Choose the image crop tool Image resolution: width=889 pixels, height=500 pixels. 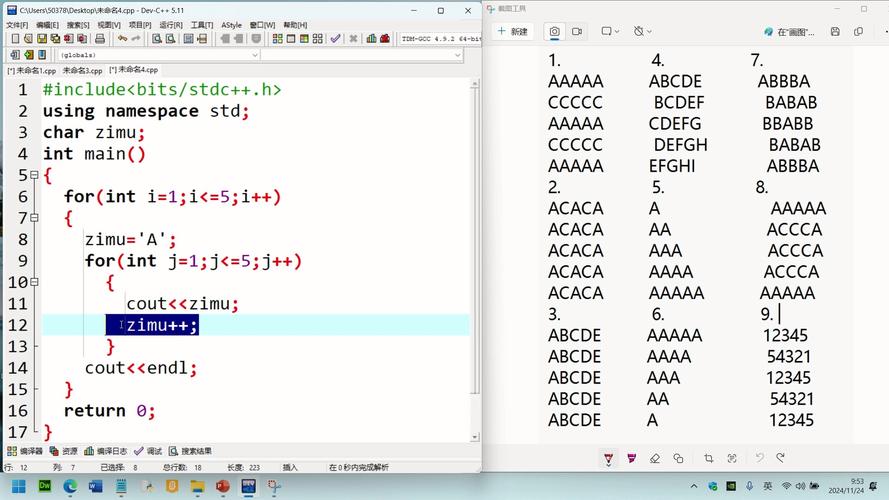(x=708, y=458)
